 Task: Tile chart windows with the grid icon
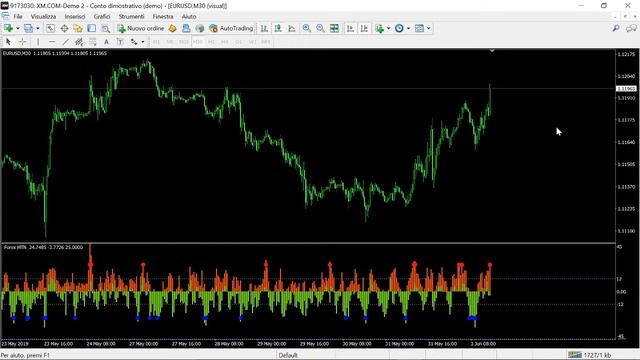point(334,28)
